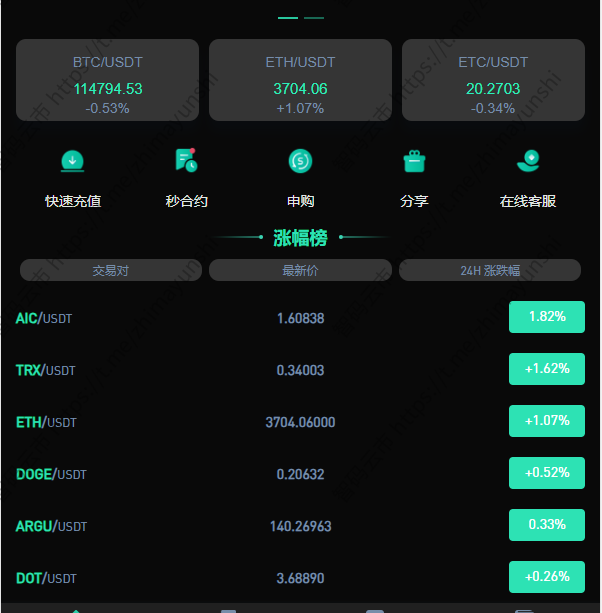Open online customer service icon (在线客服)
Viewport: 602px width, 613px height.
click(528, 160)
